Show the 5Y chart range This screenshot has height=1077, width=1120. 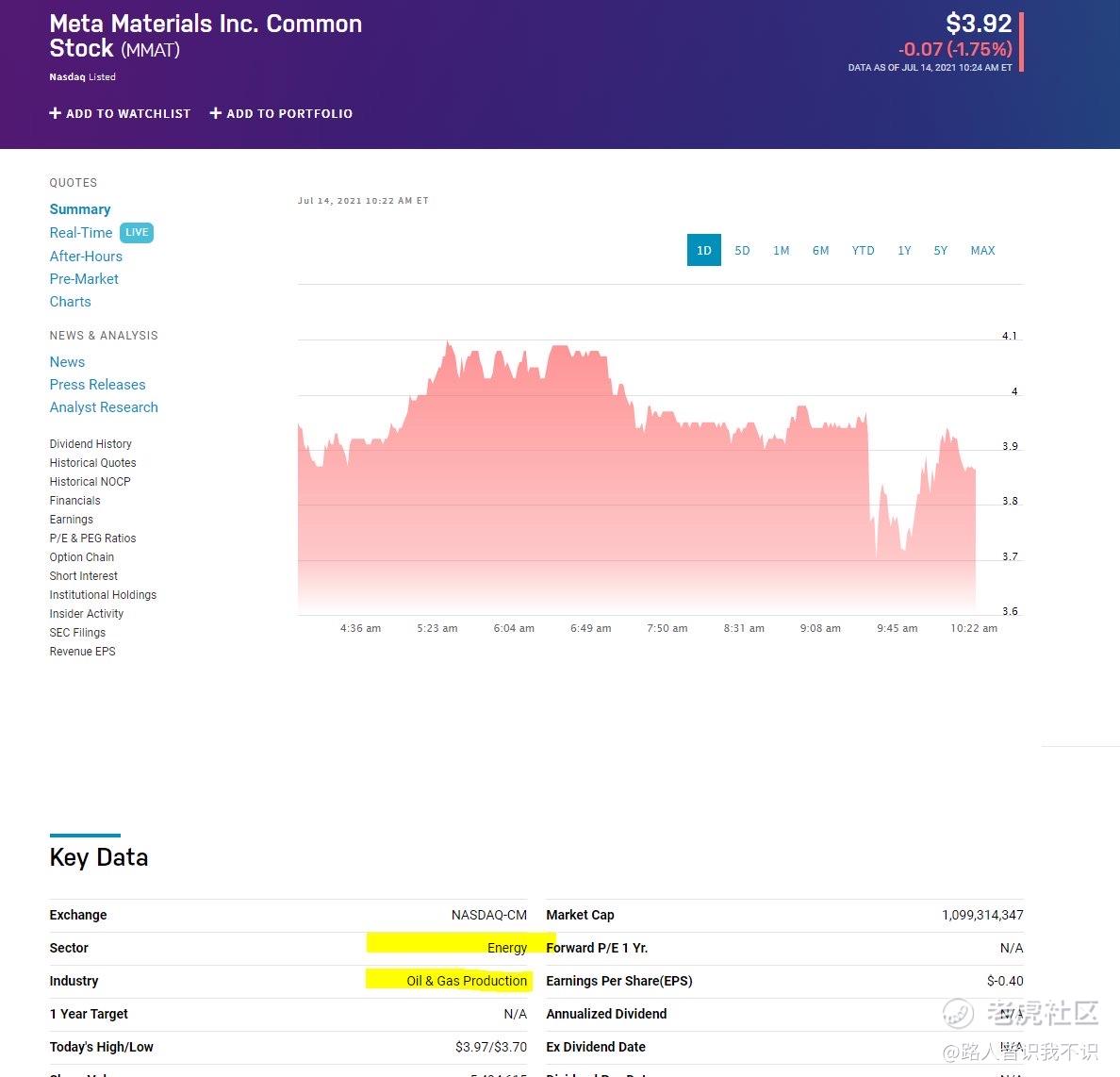tap(940, 250)
